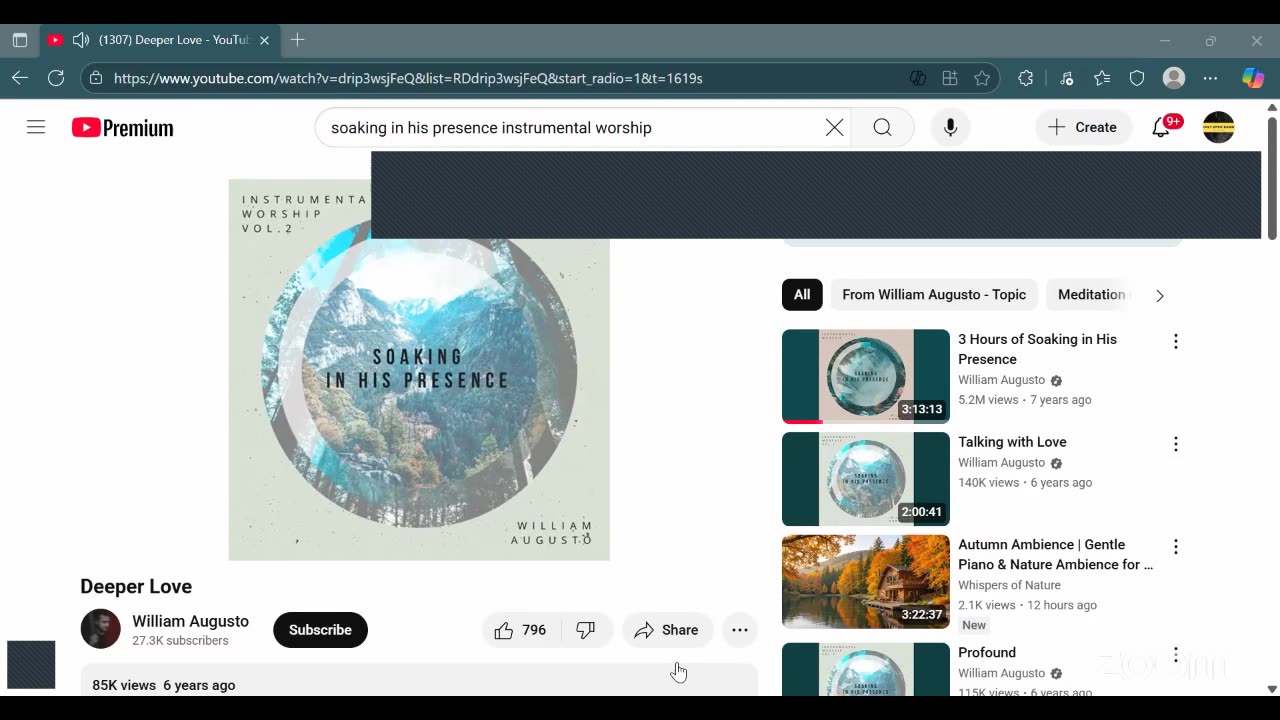
Task: Like the Deeper Love video
Action: [x=521, y=630]
